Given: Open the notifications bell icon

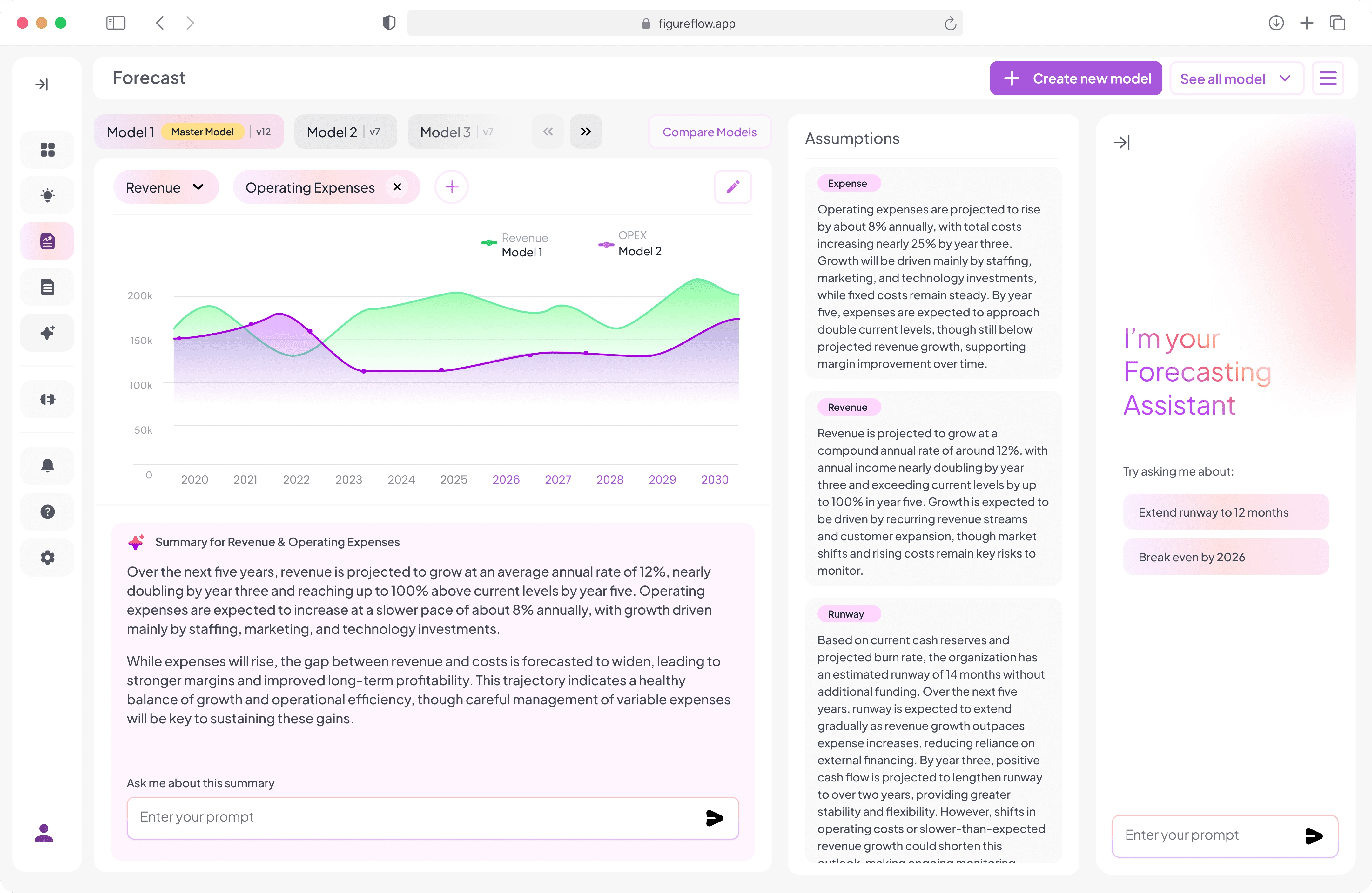Looking at the screenshot, I should pyautogui.click(x=47, y=466).
